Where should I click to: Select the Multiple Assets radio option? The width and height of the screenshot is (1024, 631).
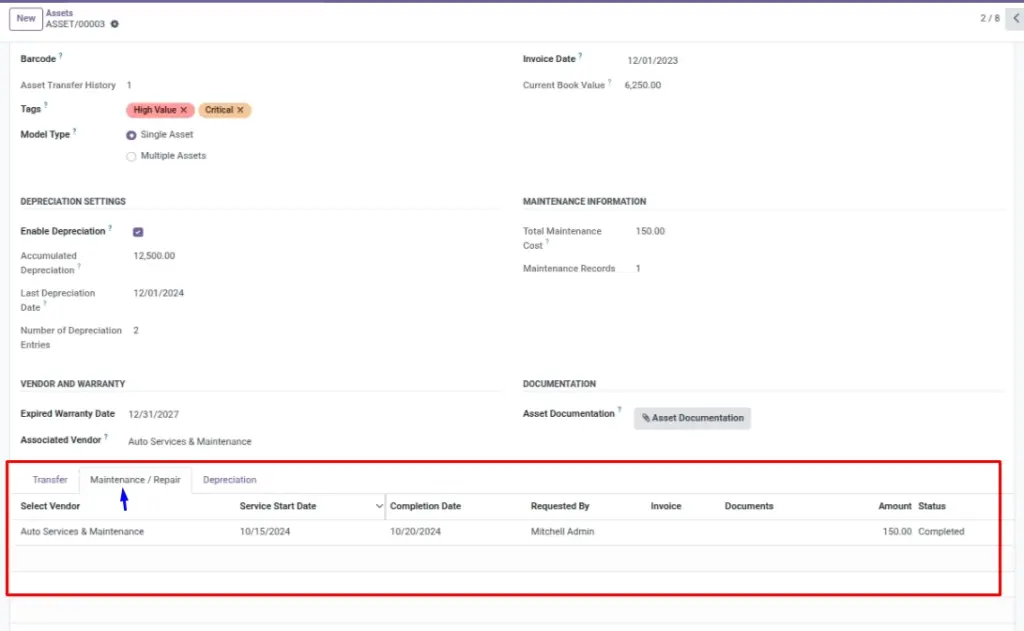131,157
